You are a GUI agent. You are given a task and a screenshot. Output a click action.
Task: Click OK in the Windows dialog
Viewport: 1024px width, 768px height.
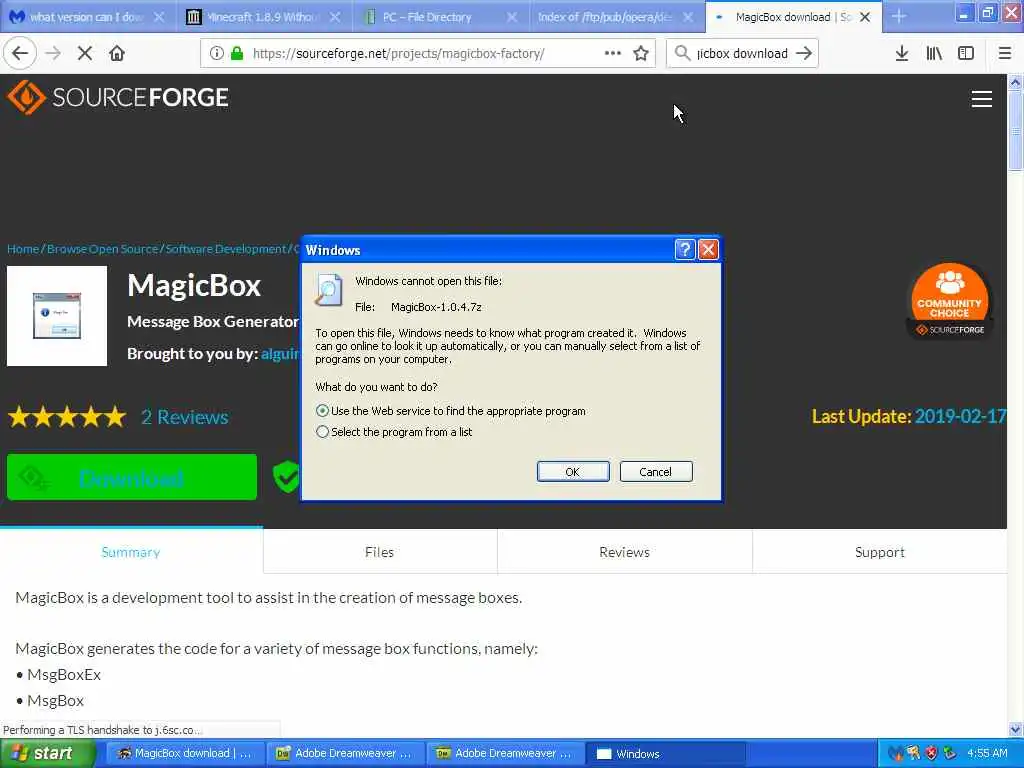coord(573,472)
